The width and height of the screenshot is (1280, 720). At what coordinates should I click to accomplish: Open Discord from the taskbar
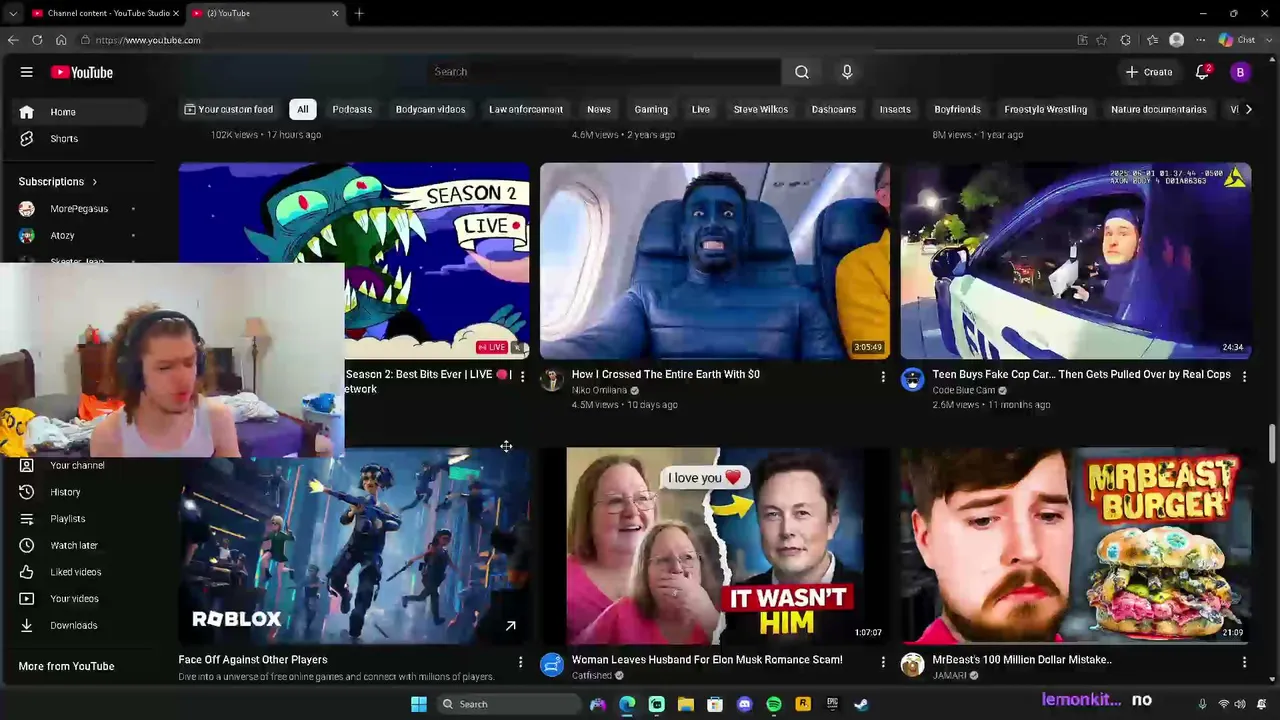click(744, 704)
